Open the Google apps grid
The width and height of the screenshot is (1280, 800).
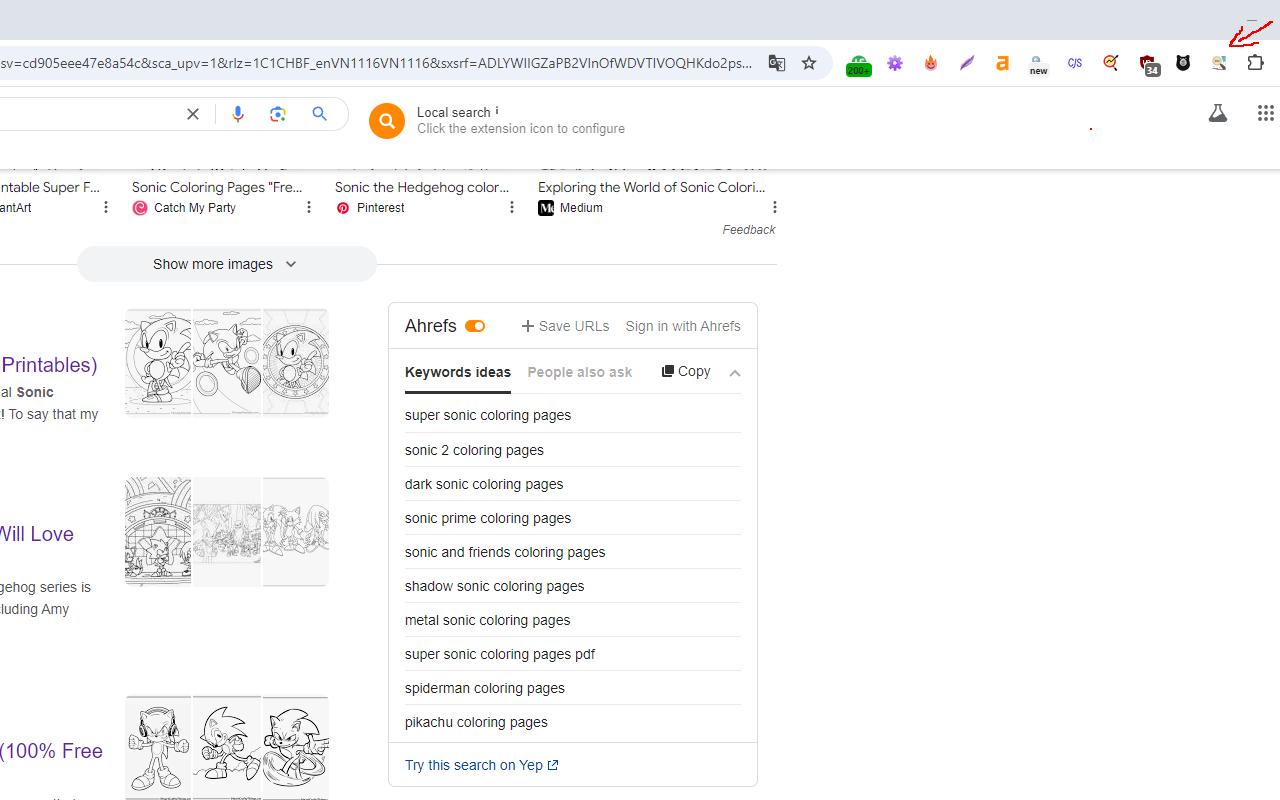coord(1265,113)
